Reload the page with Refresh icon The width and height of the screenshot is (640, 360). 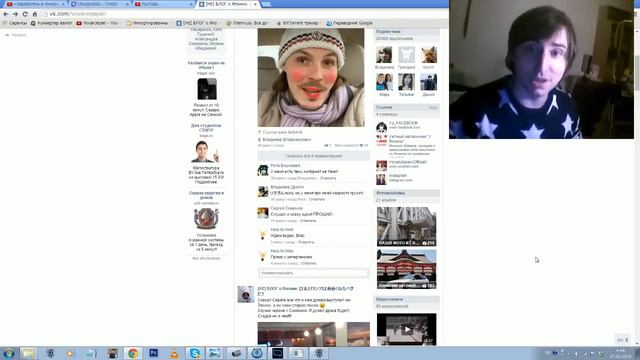pyautogui.click(x=25, y=14)
